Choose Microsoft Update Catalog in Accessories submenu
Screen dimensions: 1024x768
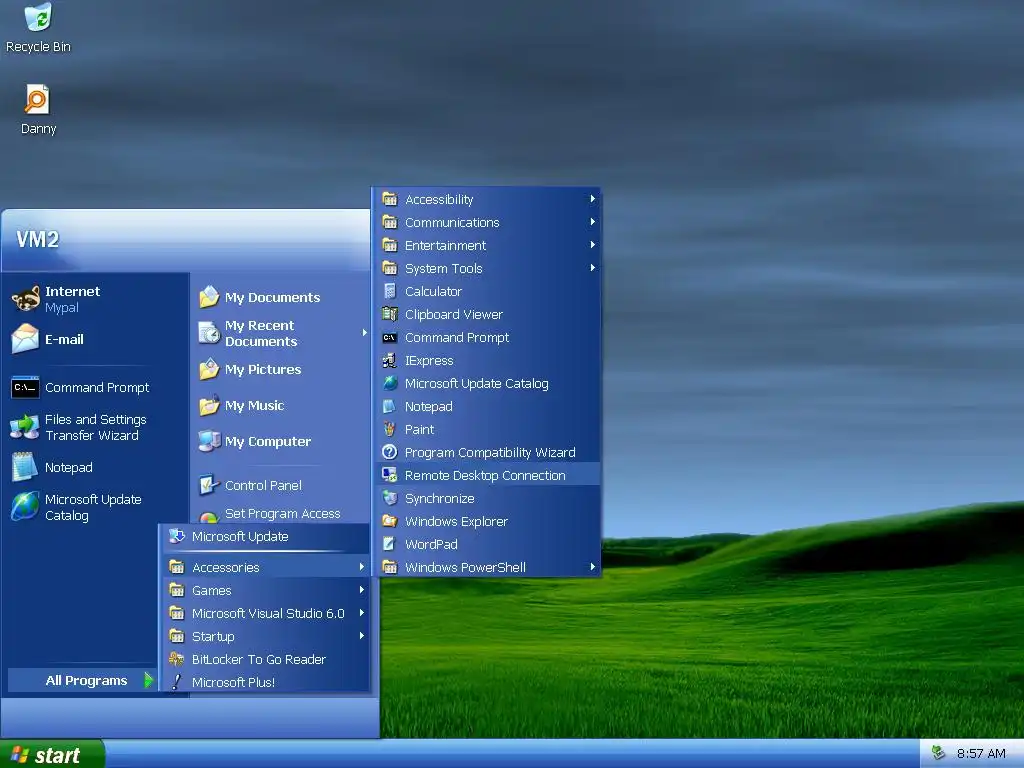pyautogui.click(x=488, y=383)
